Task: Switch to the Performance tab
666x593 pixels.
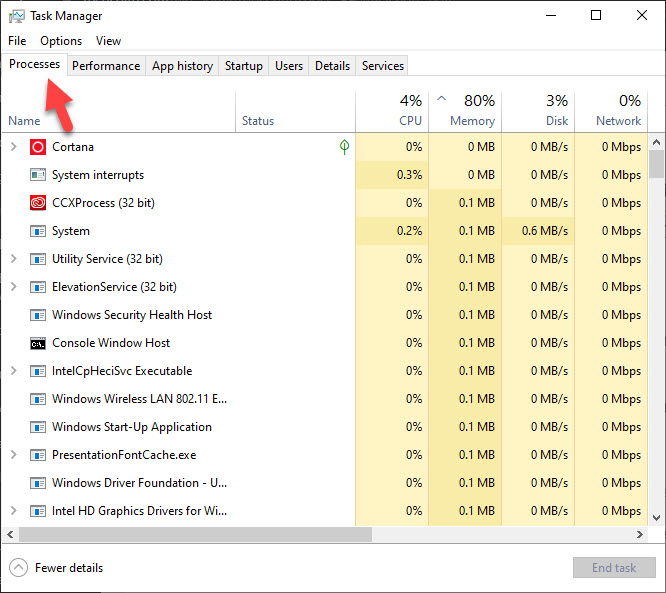Action: 106,66
